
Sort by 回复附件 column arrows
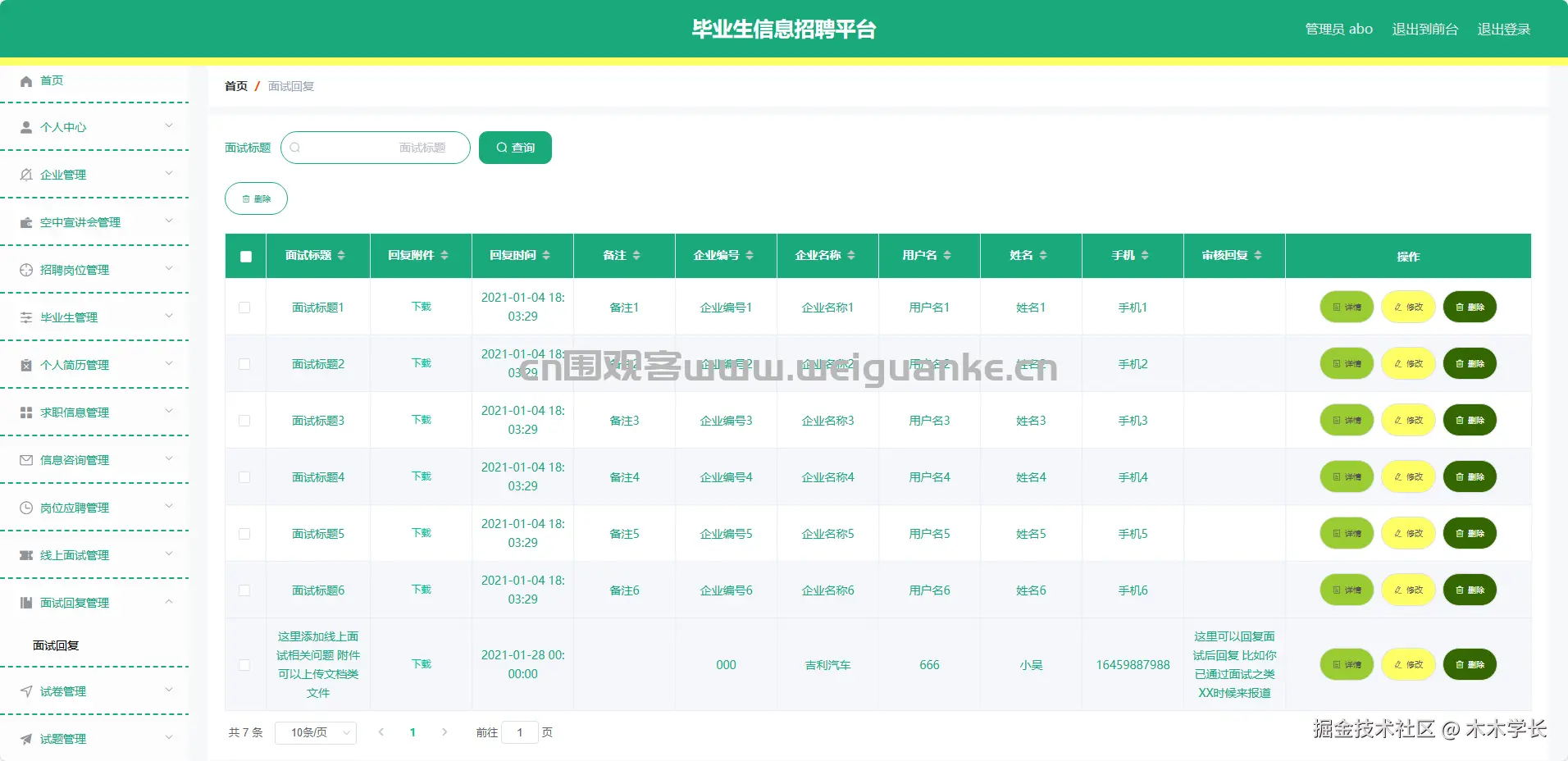pos(444,256)
